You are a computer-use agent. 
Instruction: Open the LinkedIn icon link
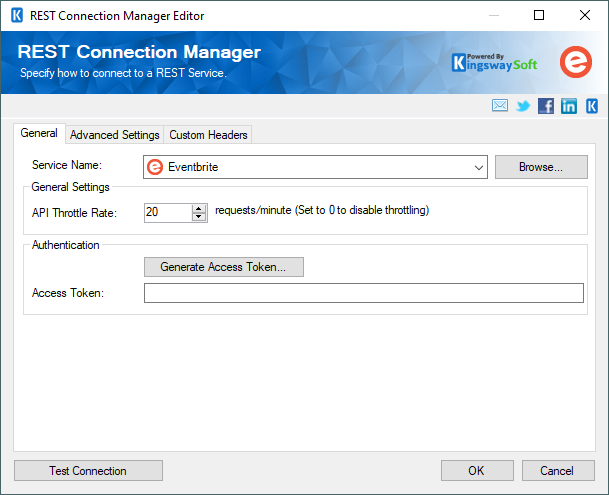(x=569, y=106)
